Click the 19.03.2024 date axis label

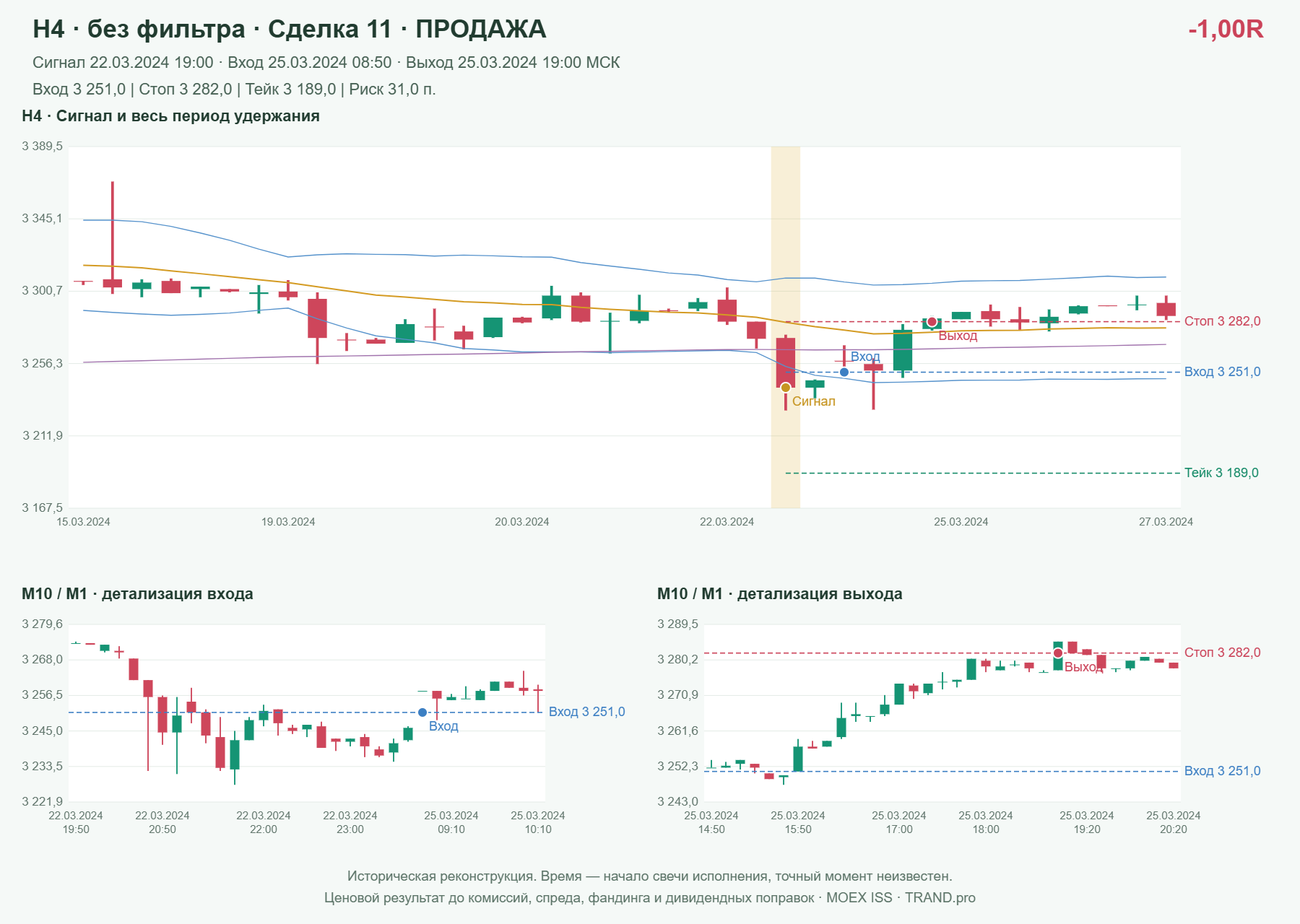click(x=288, y=522)
